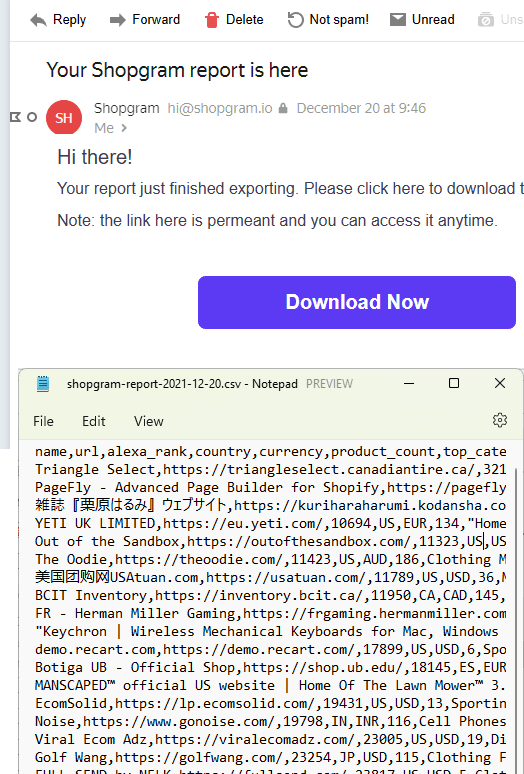Click the email subject Your Shopgram report is here
Screen dimensions: 524x774
click(x=177, y=70)
